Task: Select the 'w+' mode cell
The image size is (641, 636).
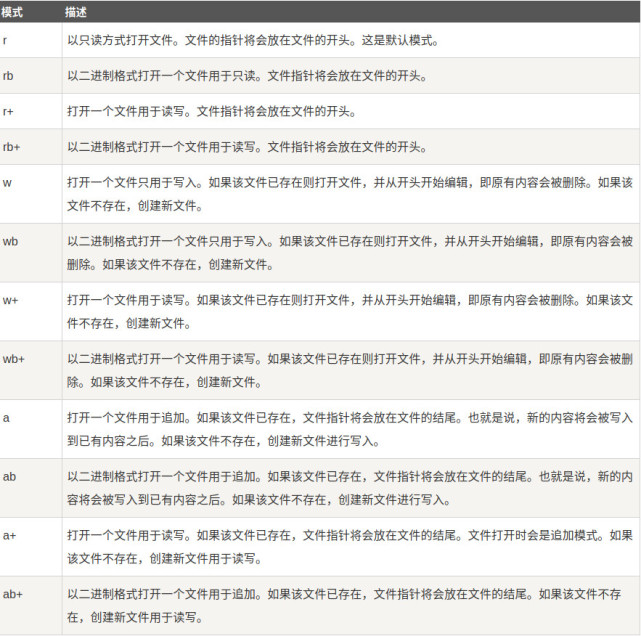Action: click(31, 312)
